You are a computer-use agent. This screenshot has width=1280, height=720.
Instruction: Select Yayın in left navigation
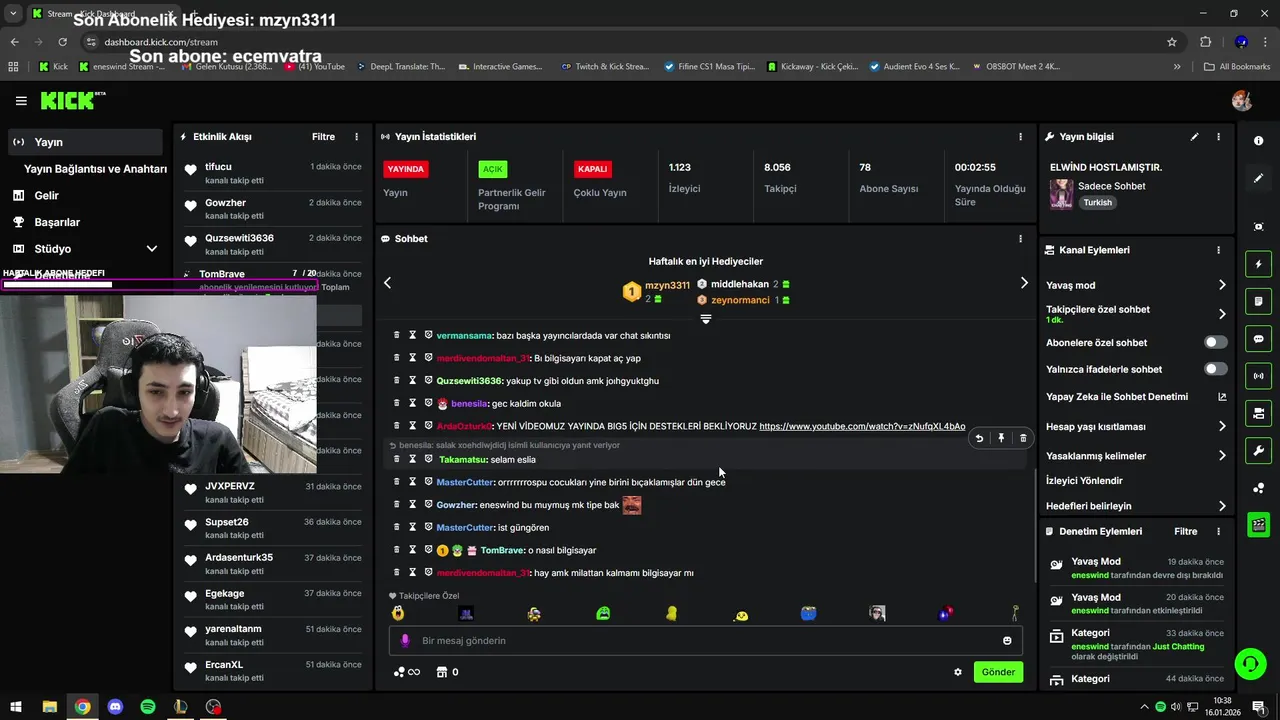tap(84, 142)
